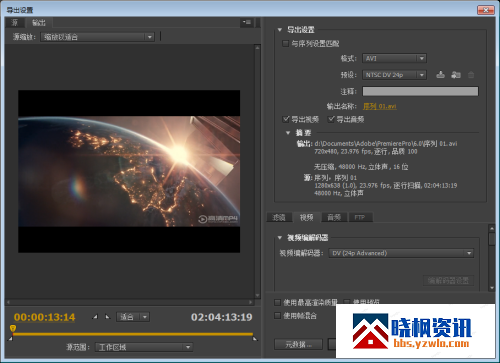Switch to the 音频 tab
This screenshot has height=363, width=500.
tap(334, 217)
